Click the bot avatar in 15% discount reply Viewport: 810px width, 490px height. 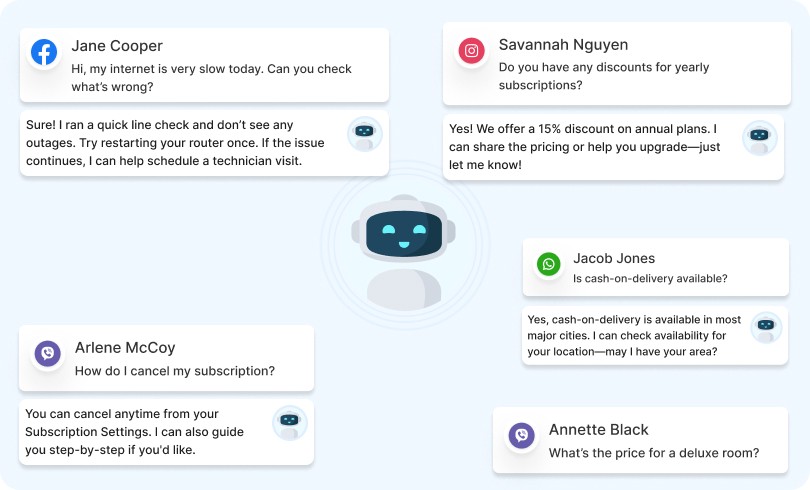tap(759, 137)
